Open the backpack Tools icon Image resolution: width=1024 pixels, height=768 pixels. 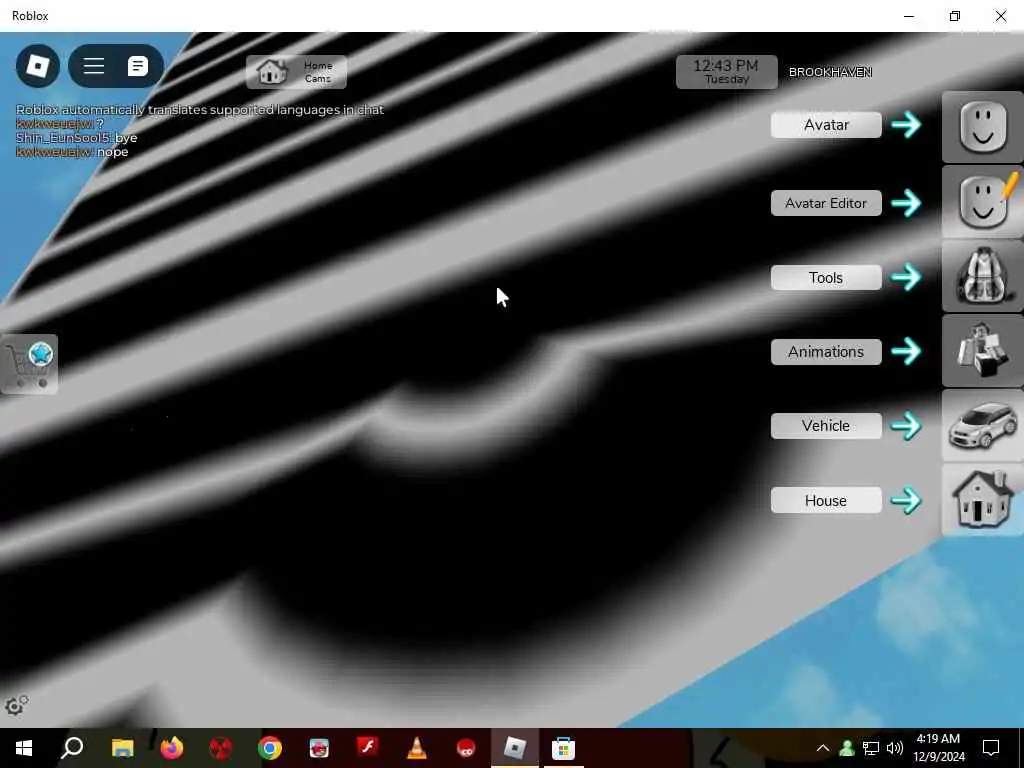tap(983, 276)
